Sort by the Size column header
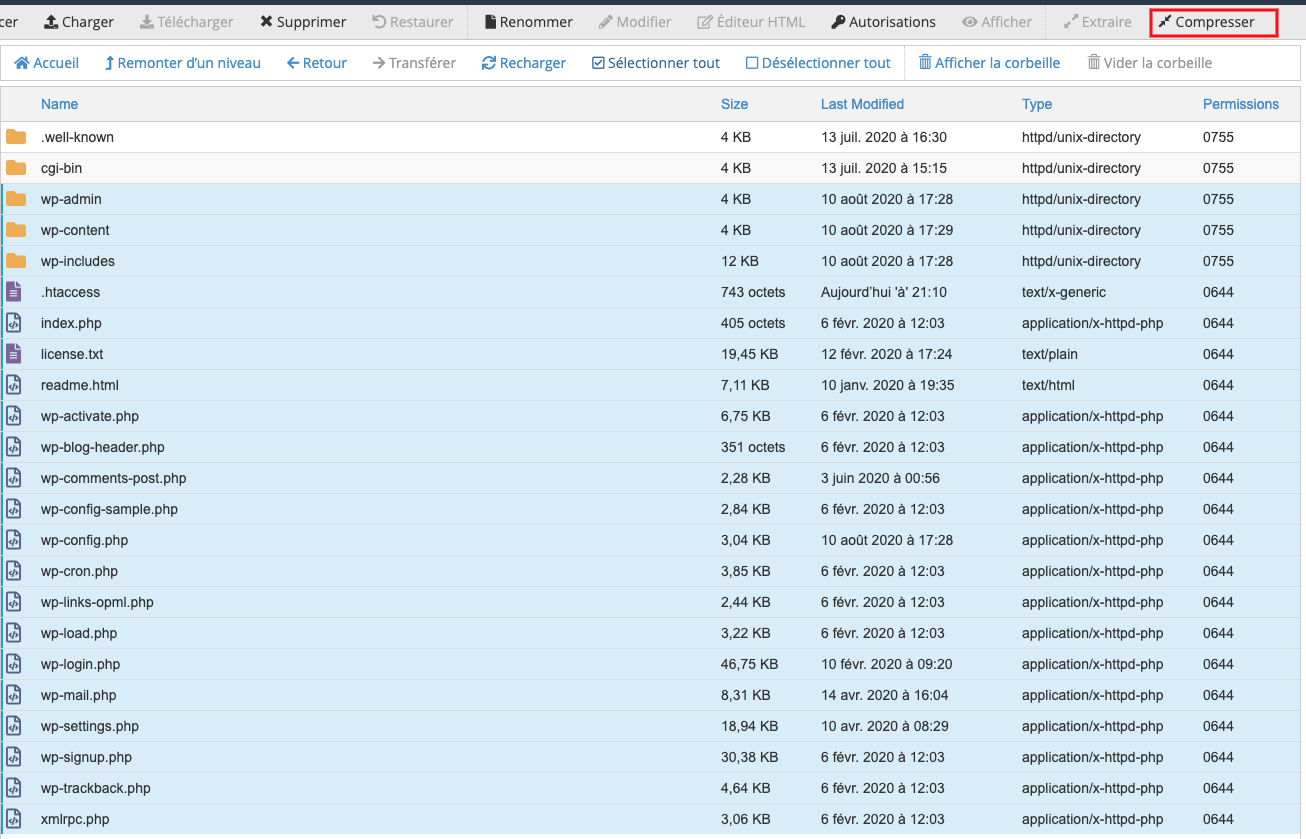Viewport: 1306px width, 839px height. point(734,104)
